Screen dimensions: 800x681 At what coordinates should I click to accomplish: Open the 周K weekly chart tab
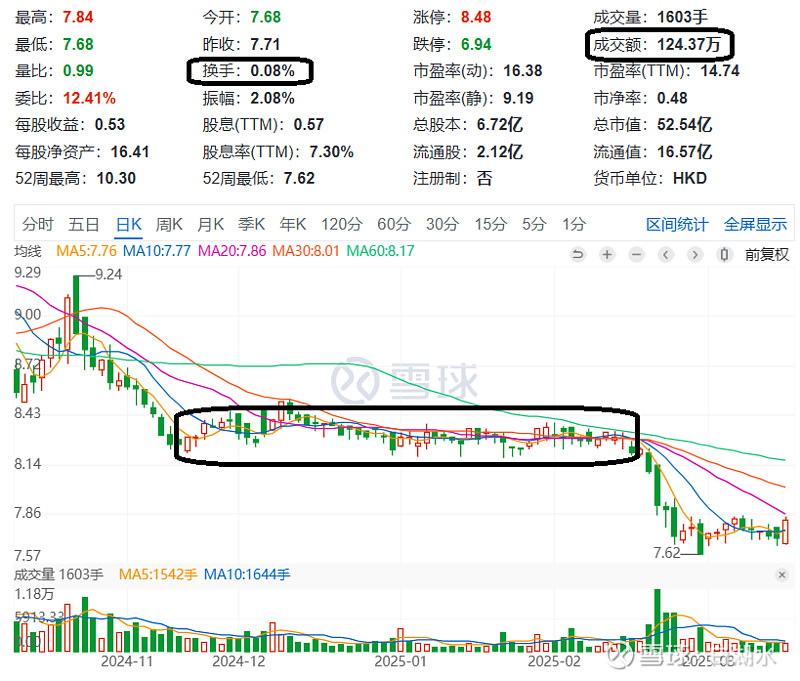(169, 224)
